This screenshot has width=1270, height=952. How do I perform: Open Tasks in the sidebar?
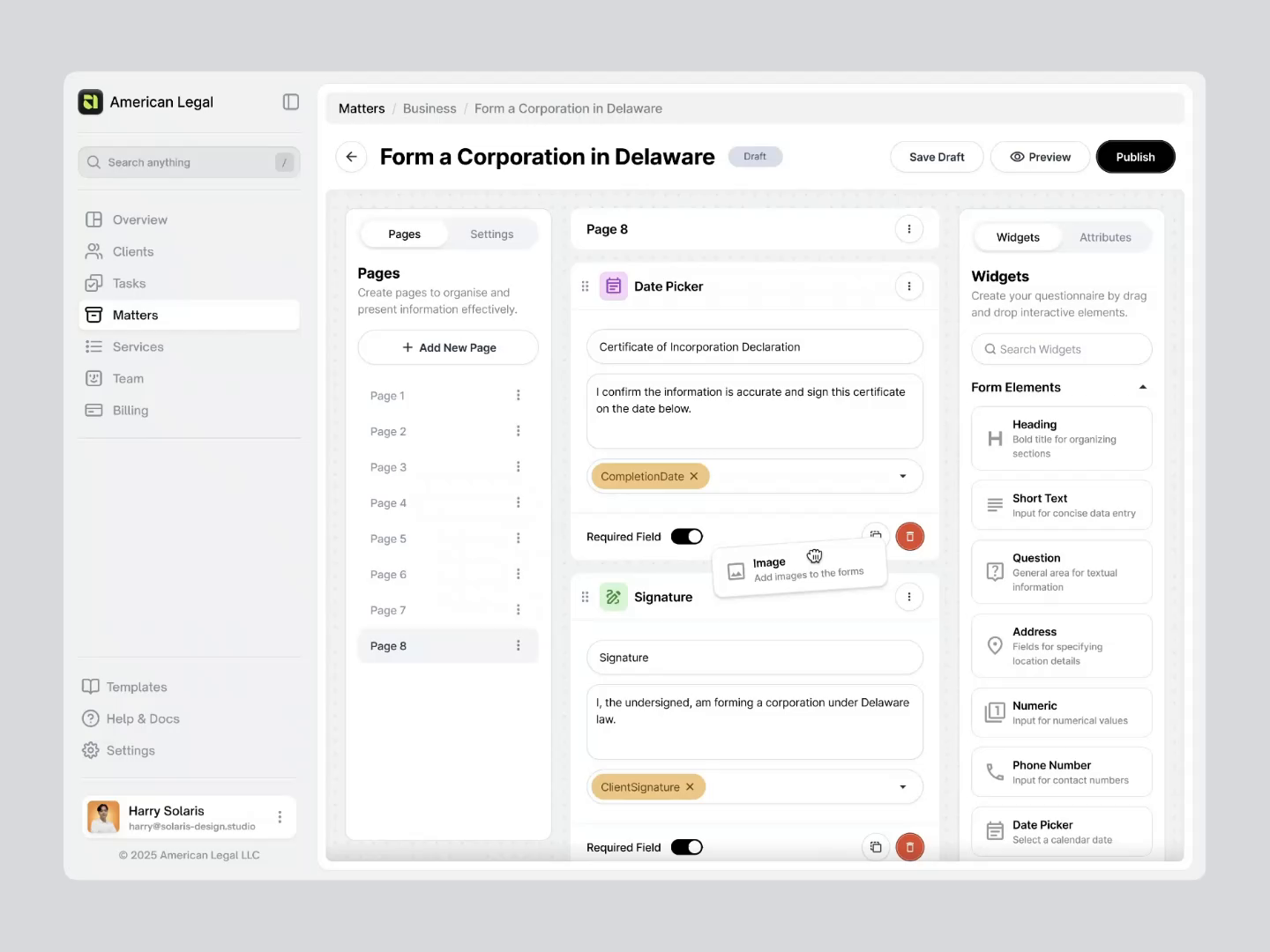click(190, 283)
